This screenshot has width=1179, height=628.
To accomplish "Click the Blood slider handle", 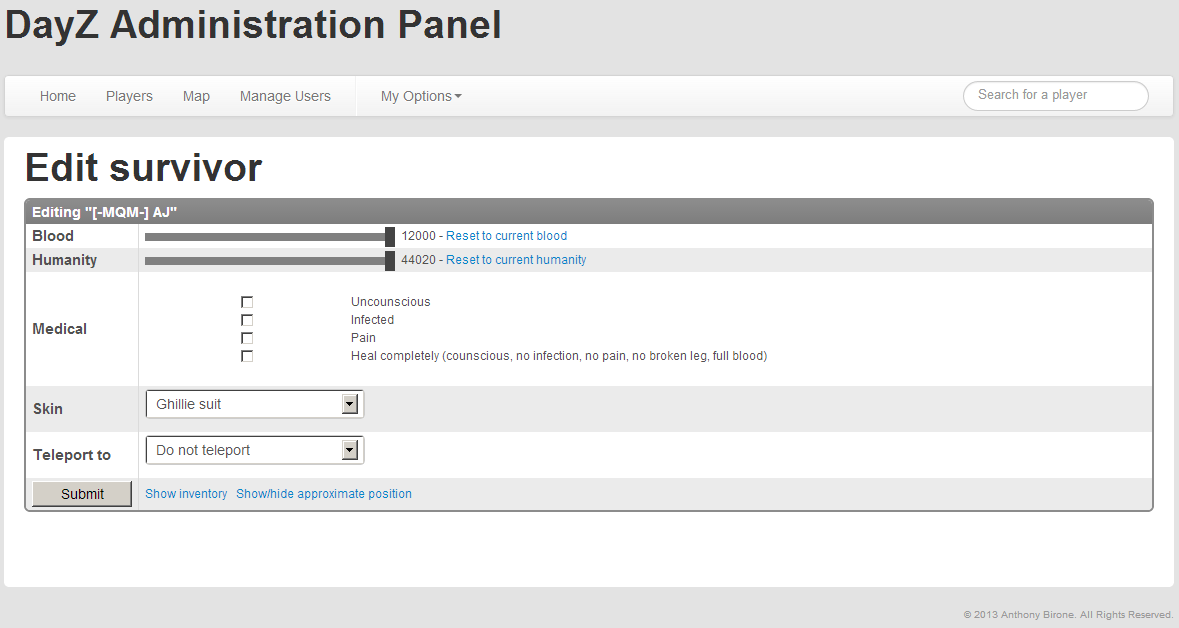I will click(x=389, y=237).
